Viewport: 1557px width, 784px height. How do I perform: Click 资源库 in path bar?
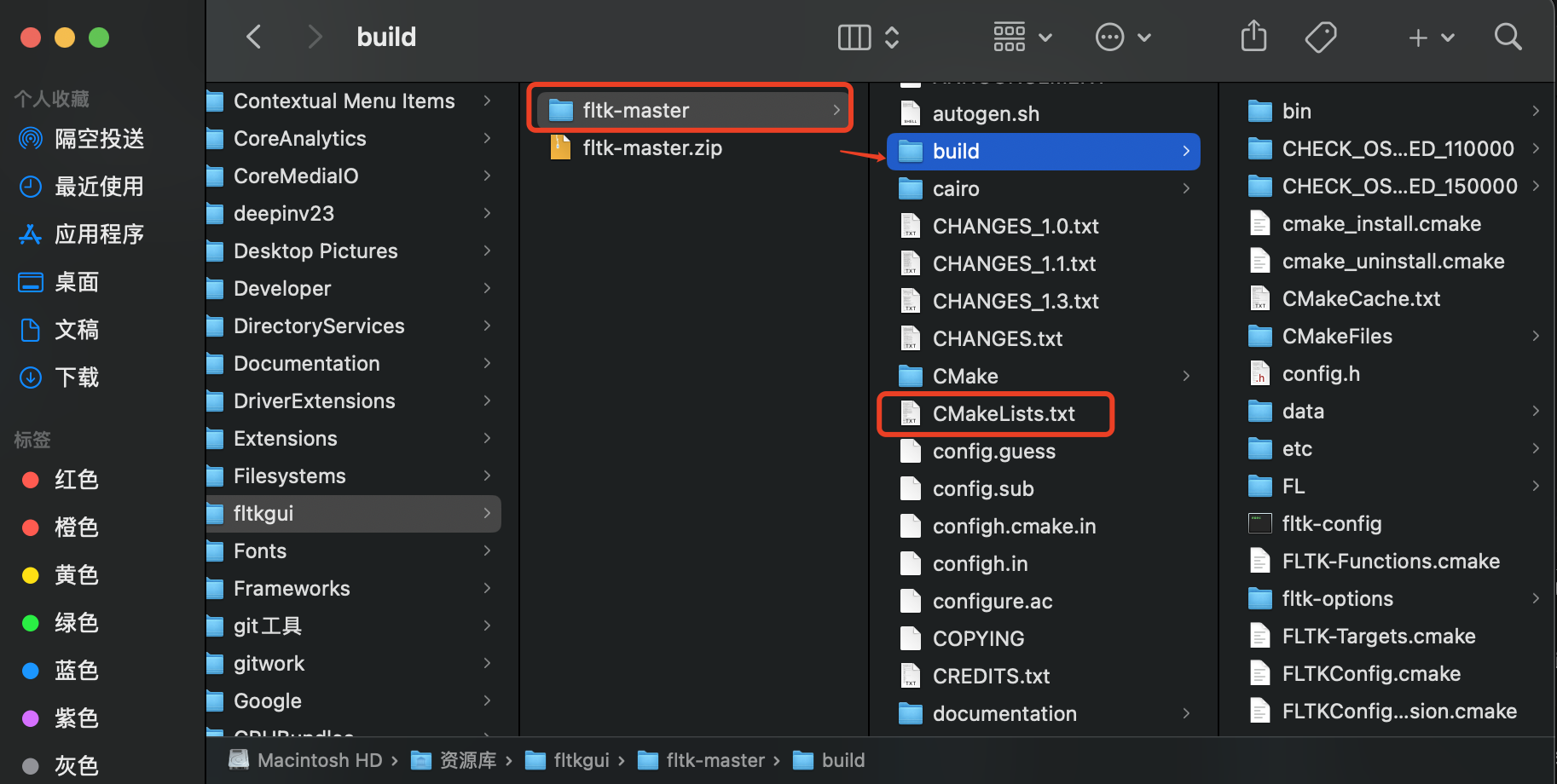click(x=454, y=759)
